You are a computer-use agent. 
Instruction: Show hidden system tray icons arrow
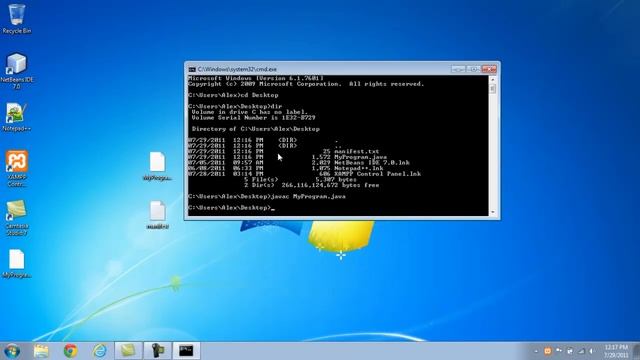click(x=536, y=351)
